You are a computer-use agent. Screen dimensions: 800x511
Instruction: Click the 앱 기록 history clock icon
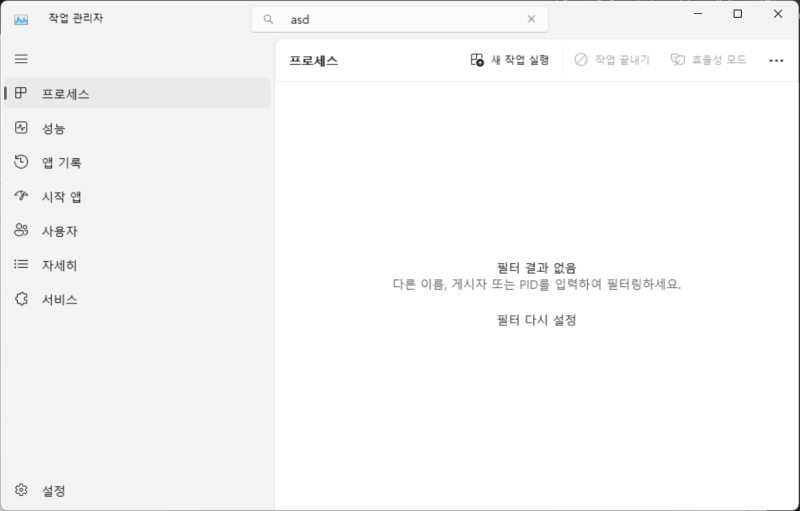[21, 162]
